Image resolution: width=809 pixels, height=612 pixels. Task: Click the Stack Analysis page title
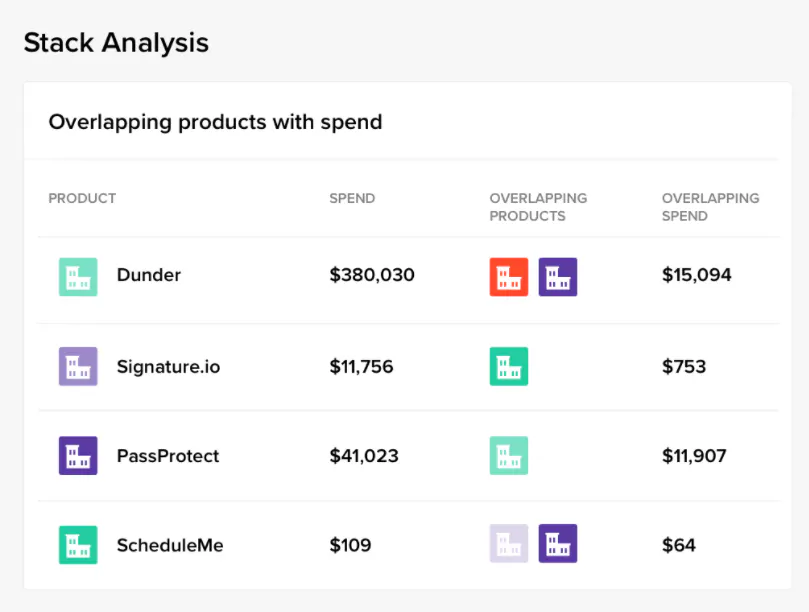pyautogui.click(x=116, y=43)
